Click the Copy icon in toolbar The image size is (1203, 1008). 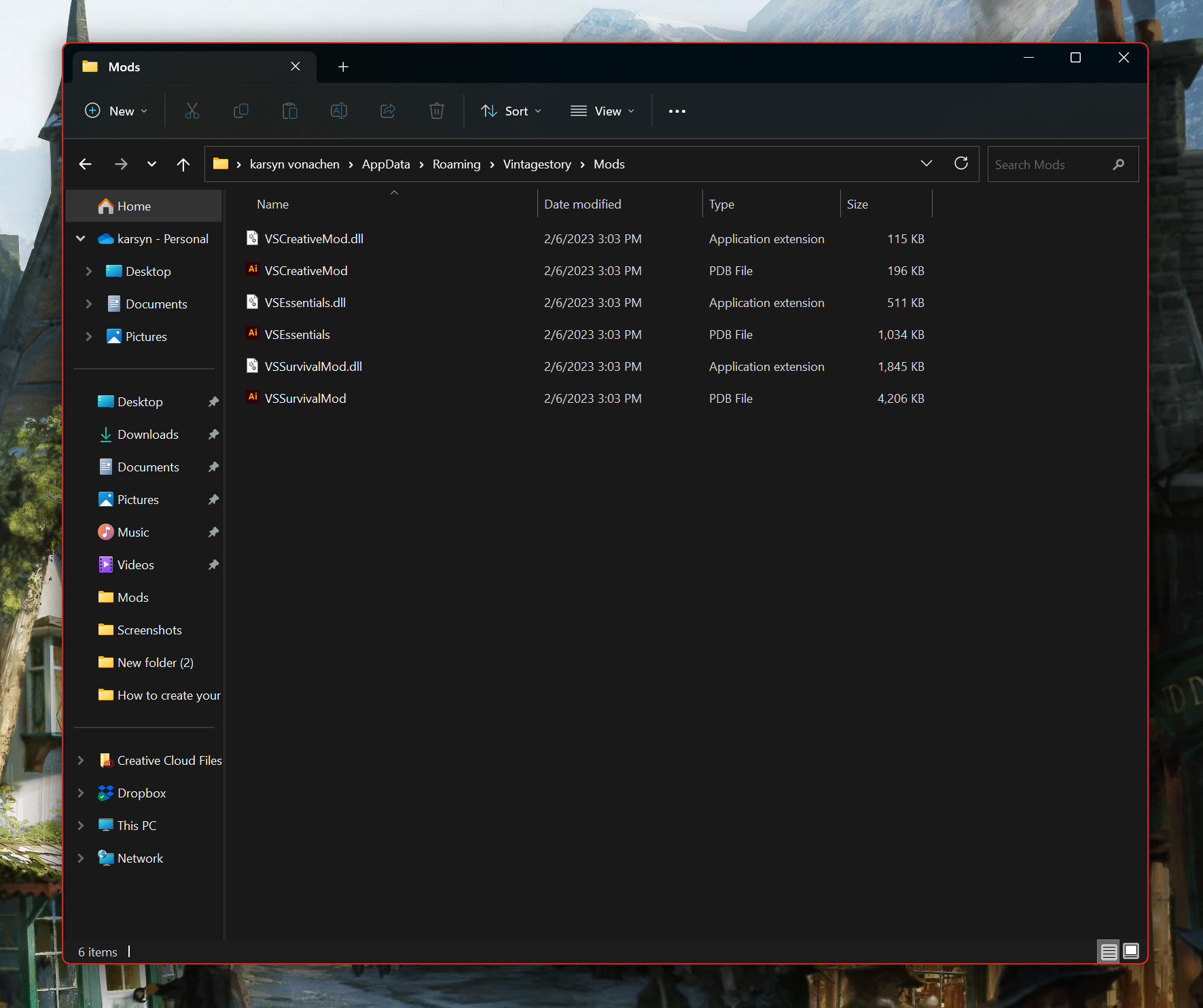[x=241, y=111]
